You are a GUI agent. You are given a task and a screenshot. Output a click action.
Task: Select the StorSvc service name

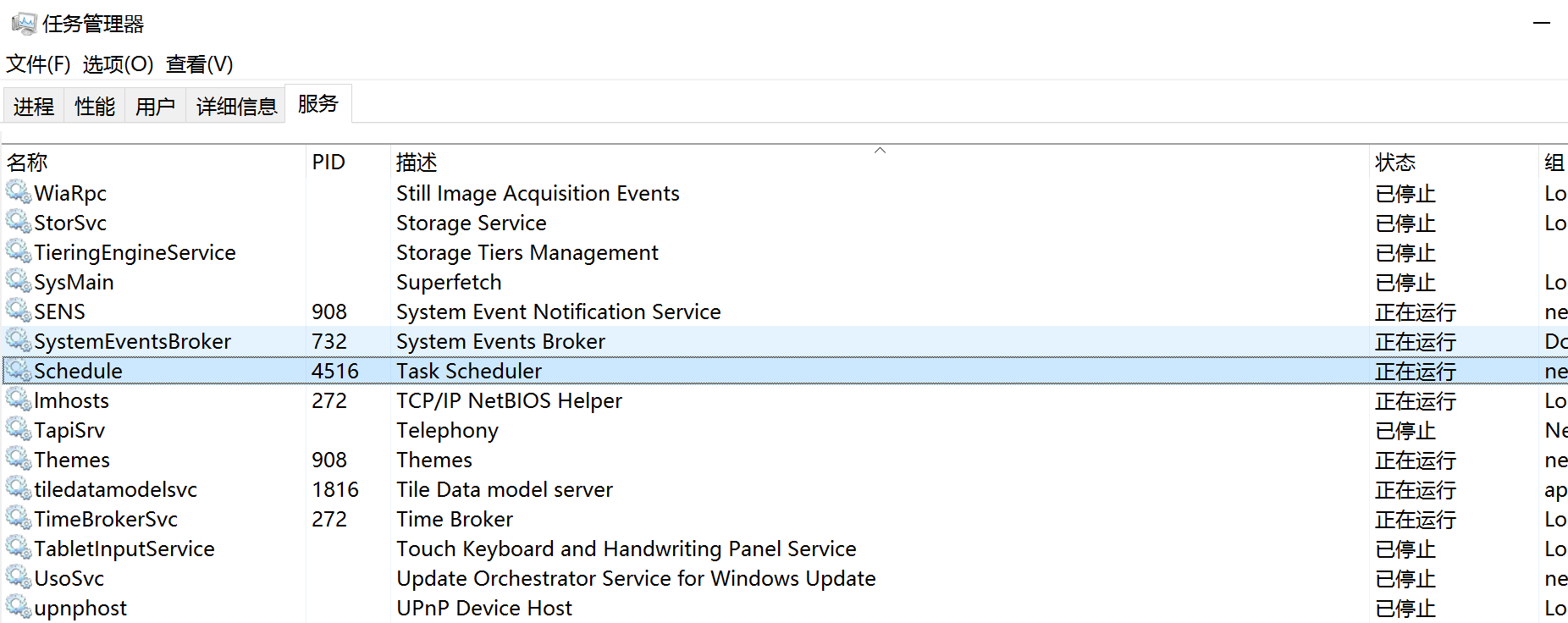coord(70,223)
